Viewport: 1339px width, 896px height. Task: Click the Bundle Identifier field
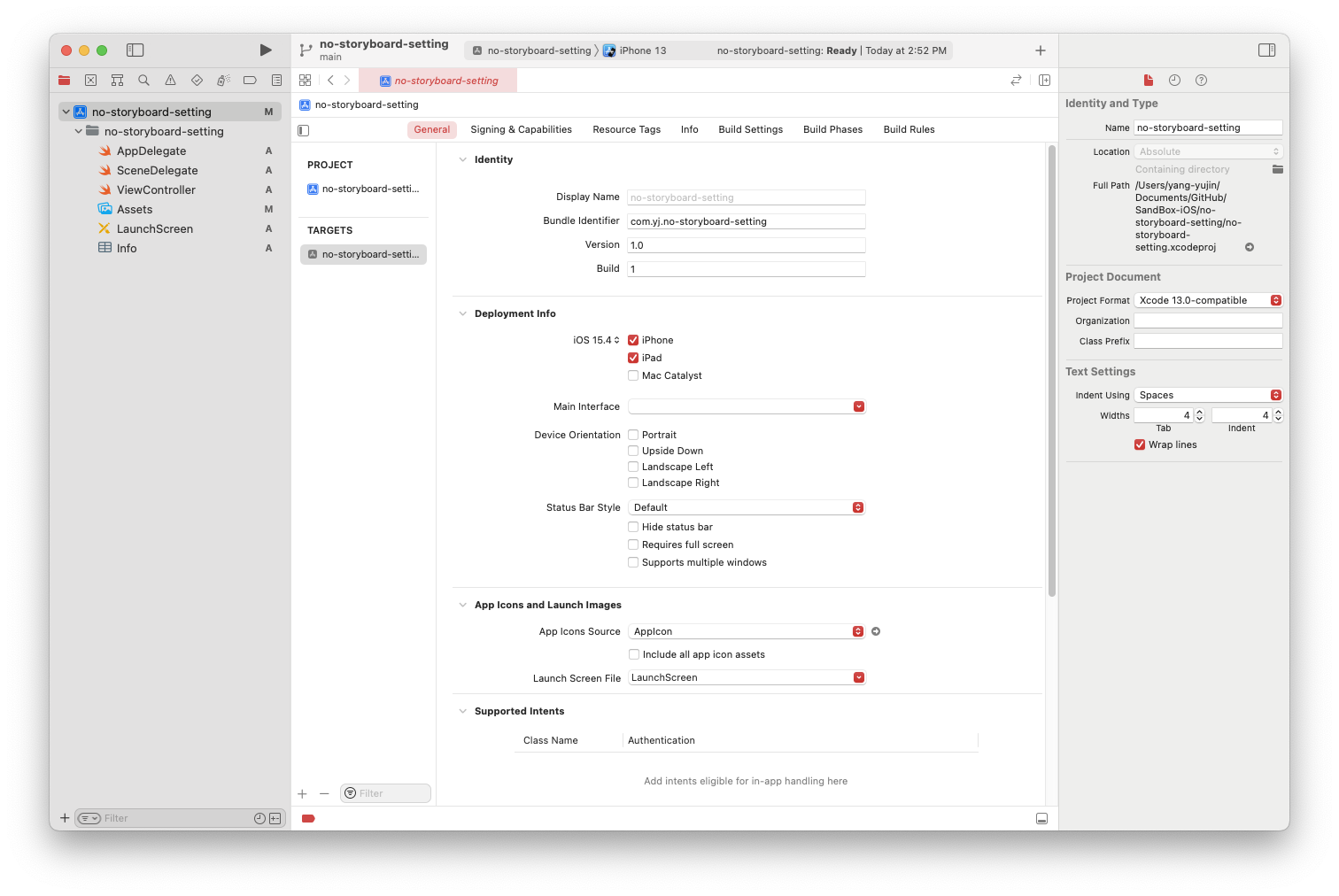pos(747,221)
